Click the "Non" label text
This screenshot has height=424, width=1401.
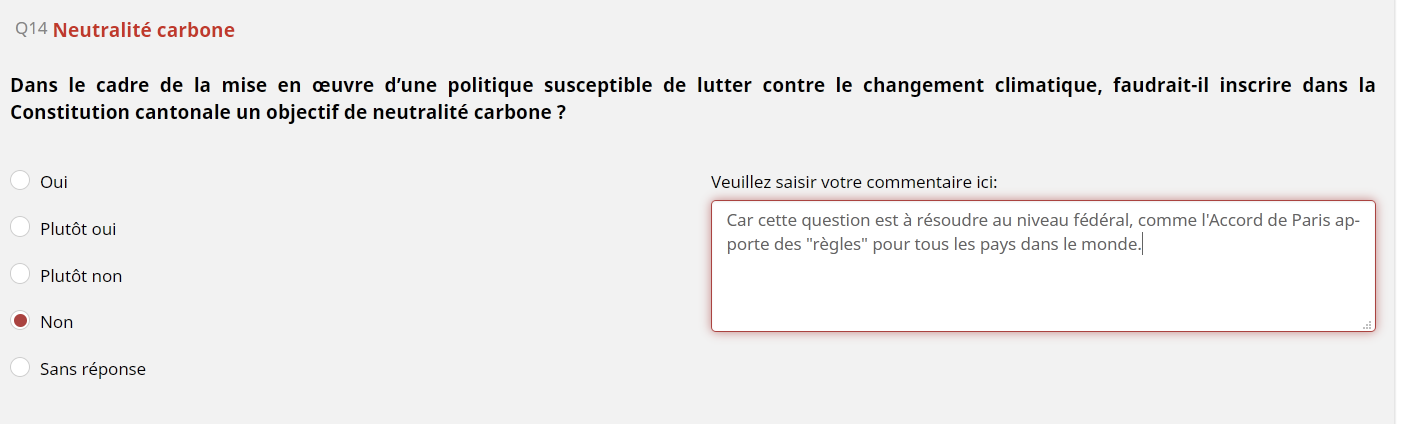click(56, 322)
